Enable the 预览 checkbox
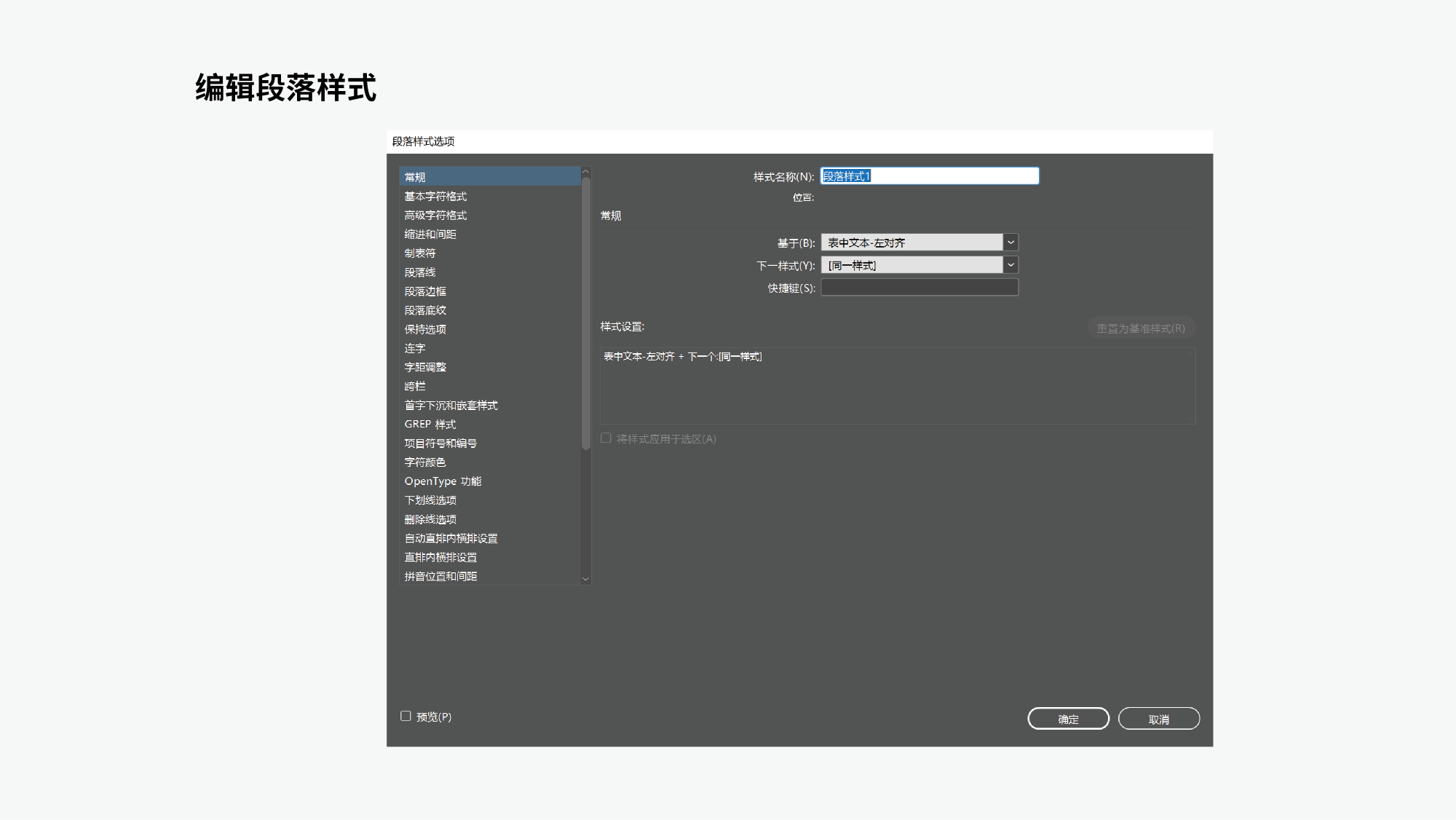This screenshot has height=820, width=1456. pos(405,717)
